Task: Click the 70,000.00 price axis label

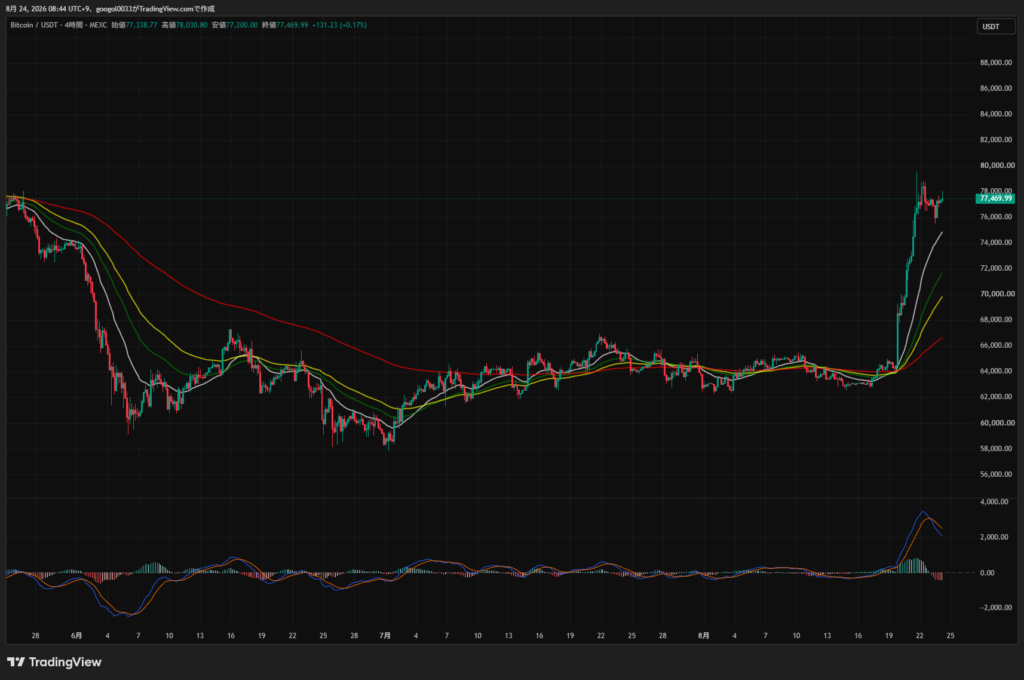Action: click(x=997, y=294)
